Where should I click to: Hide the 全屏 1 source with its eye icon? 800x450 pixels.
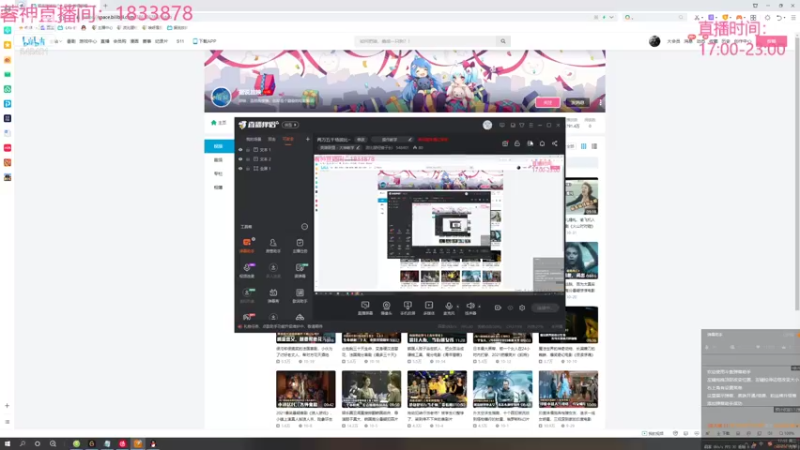(240, 168)
